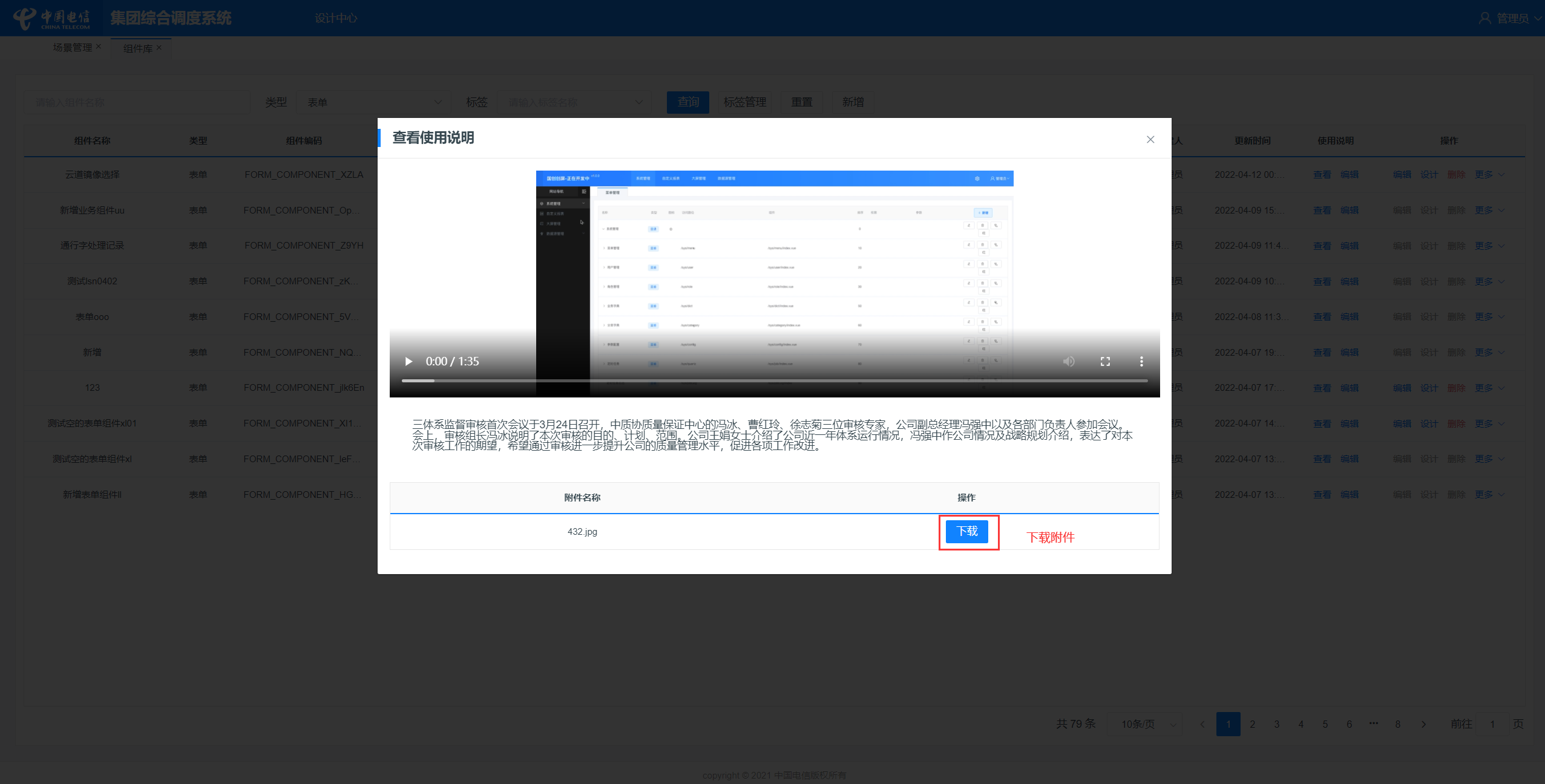1545x784 pixels.
Task: Close the 组件库 tab
Action: click(159, 48)
